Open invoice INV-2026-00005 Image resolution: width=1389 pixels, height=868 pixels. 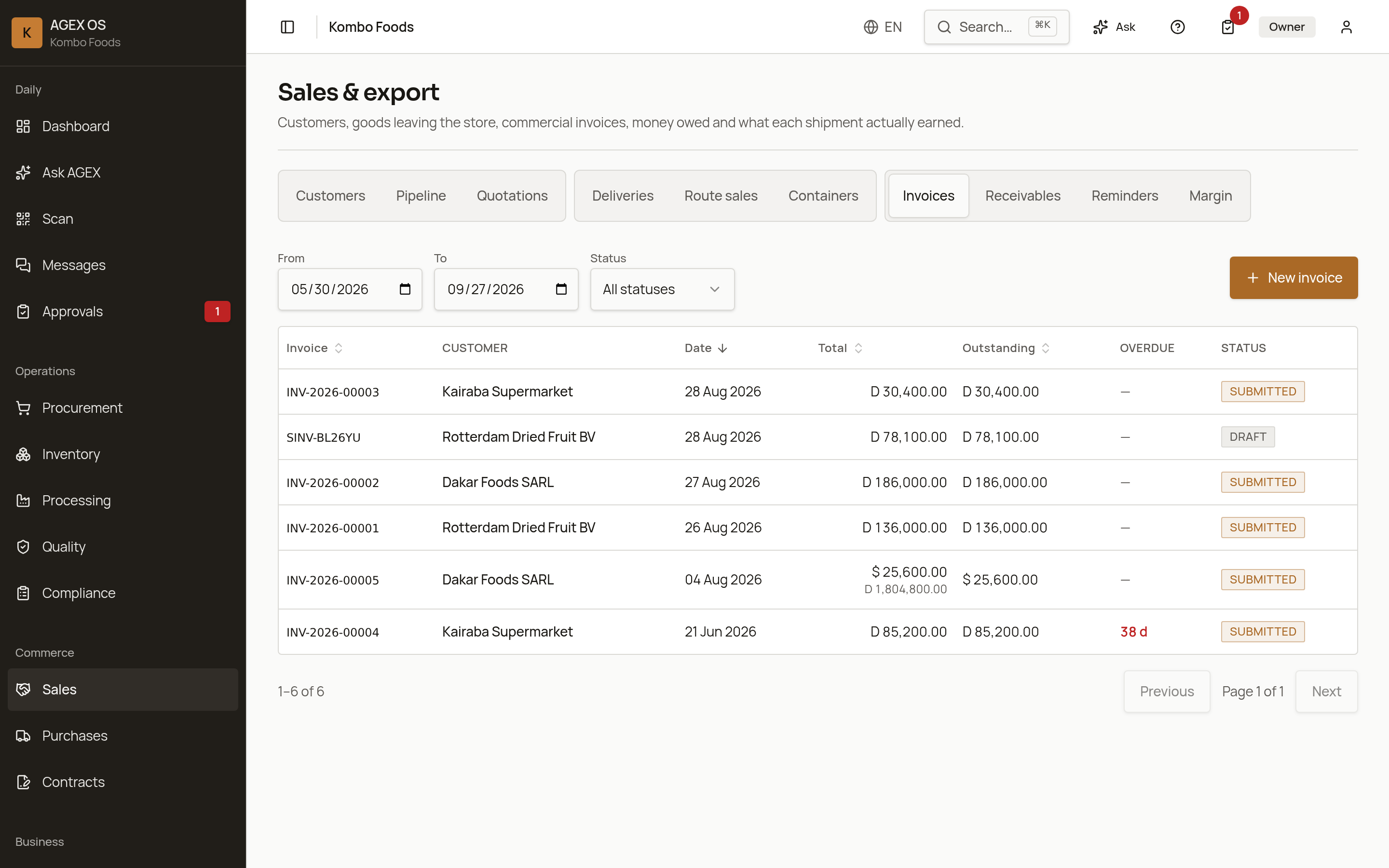pos(332,581)
